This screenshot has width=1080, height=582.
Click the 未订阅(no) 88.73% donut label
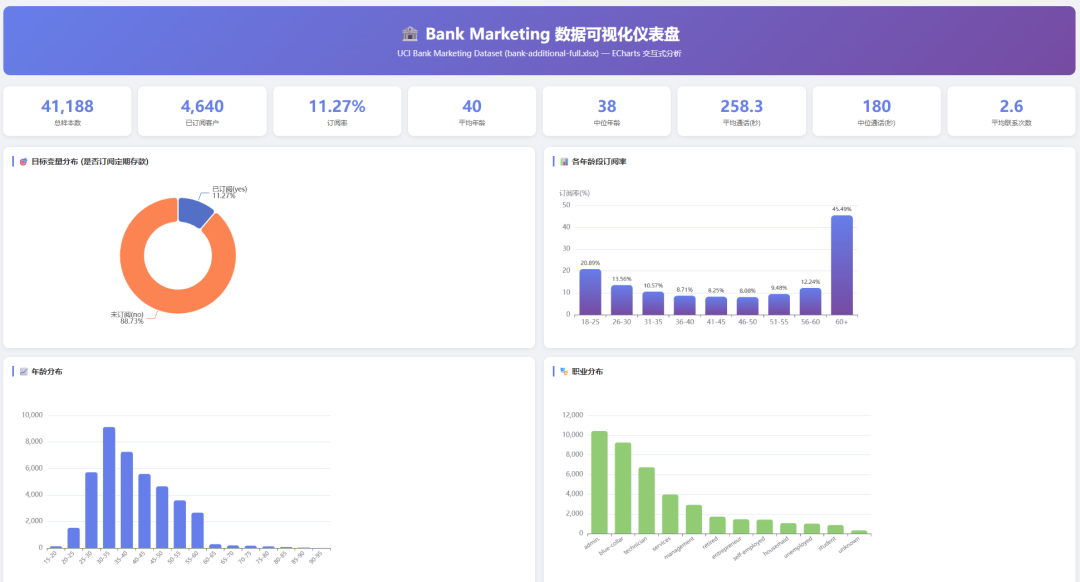(x=127, y=318)
